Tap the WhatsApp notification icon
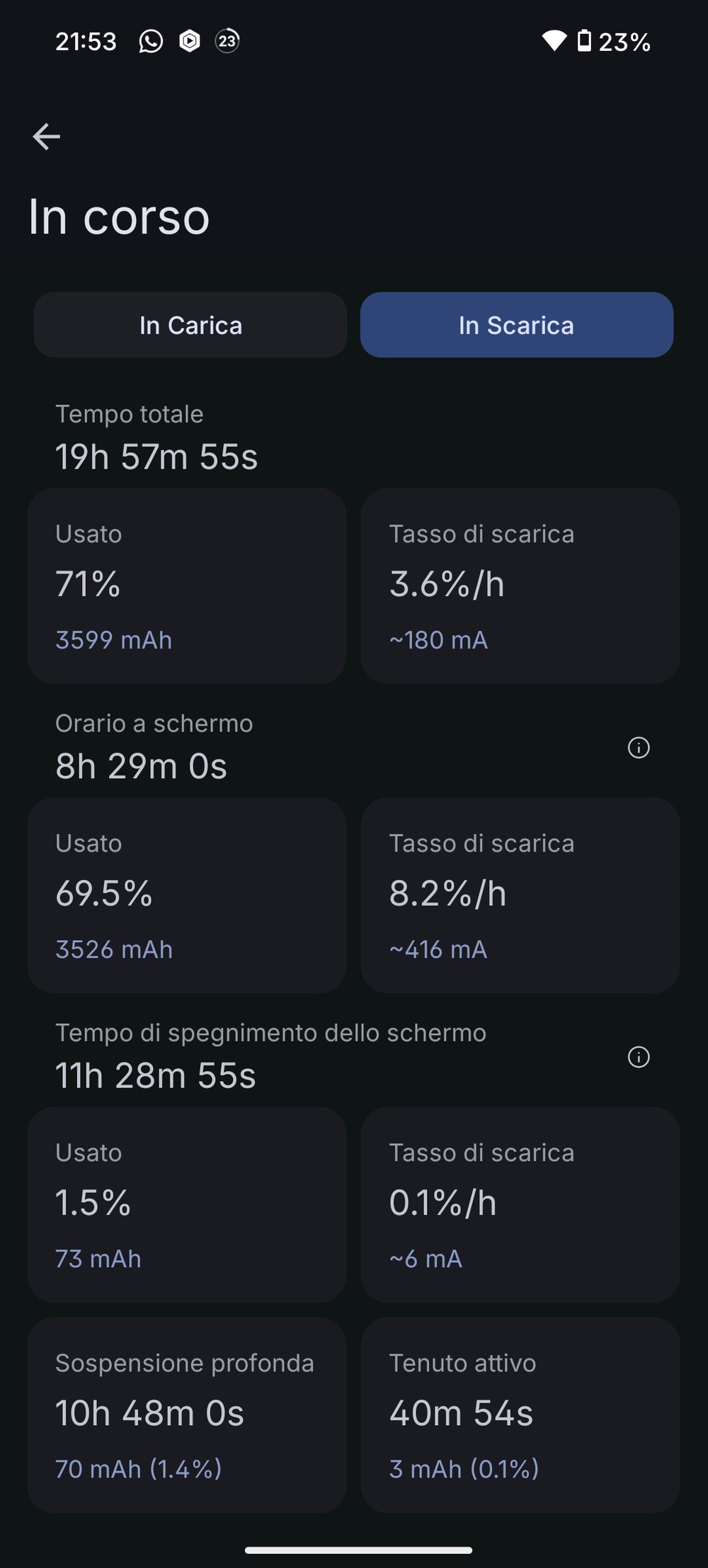This screenshot has height=1568, width=708. (151, 41)
